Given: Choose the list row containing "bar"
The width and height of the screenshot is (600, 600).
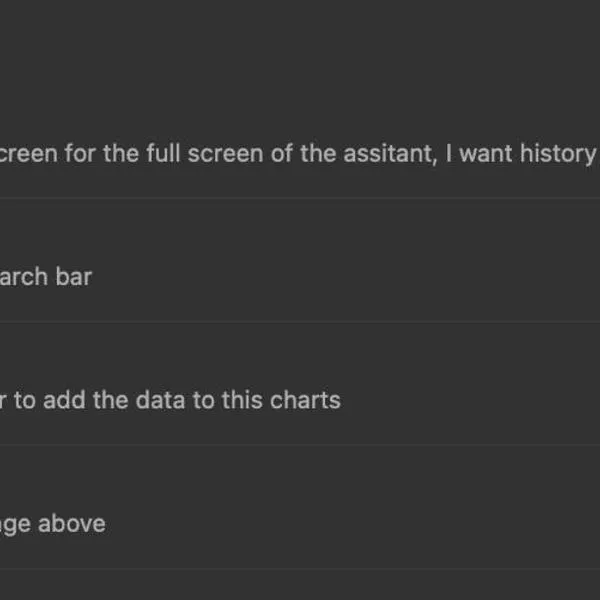Looking at the screenshot, I should coord(45,277).
